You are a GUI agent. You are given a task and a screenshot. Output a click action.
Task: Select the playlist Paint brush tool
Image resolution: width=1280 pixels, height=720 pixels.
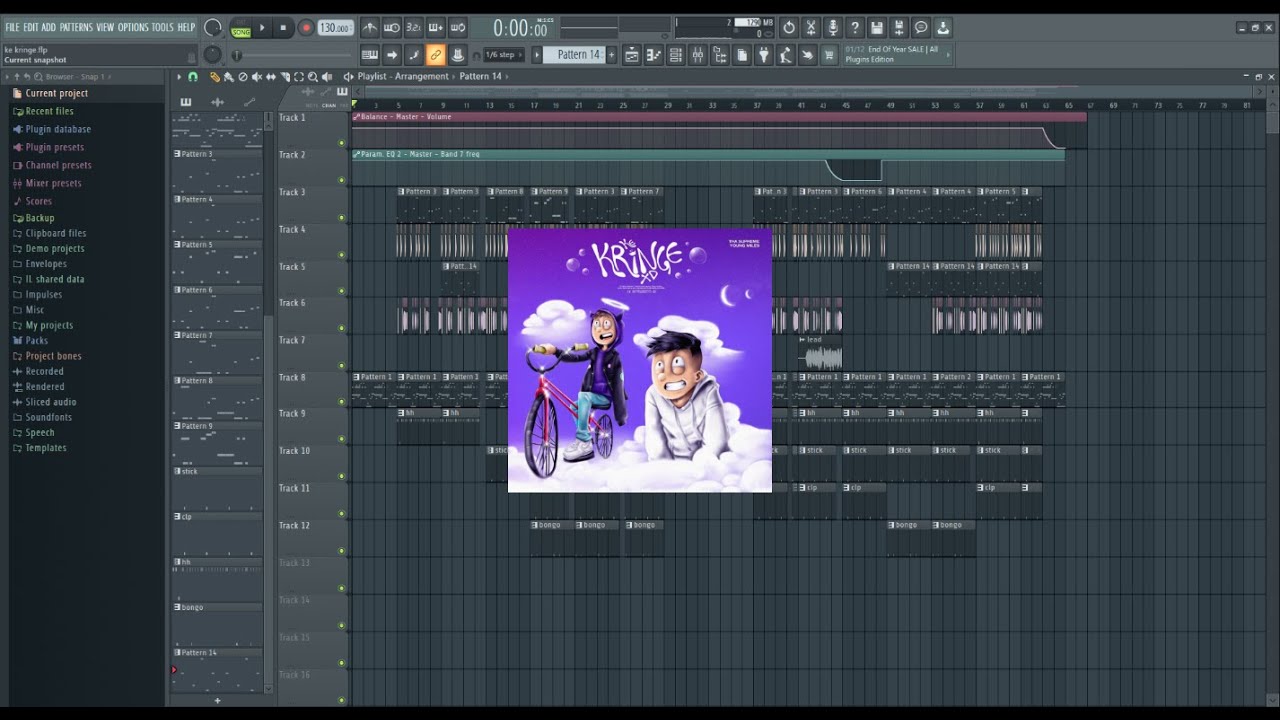coord(229,77)
